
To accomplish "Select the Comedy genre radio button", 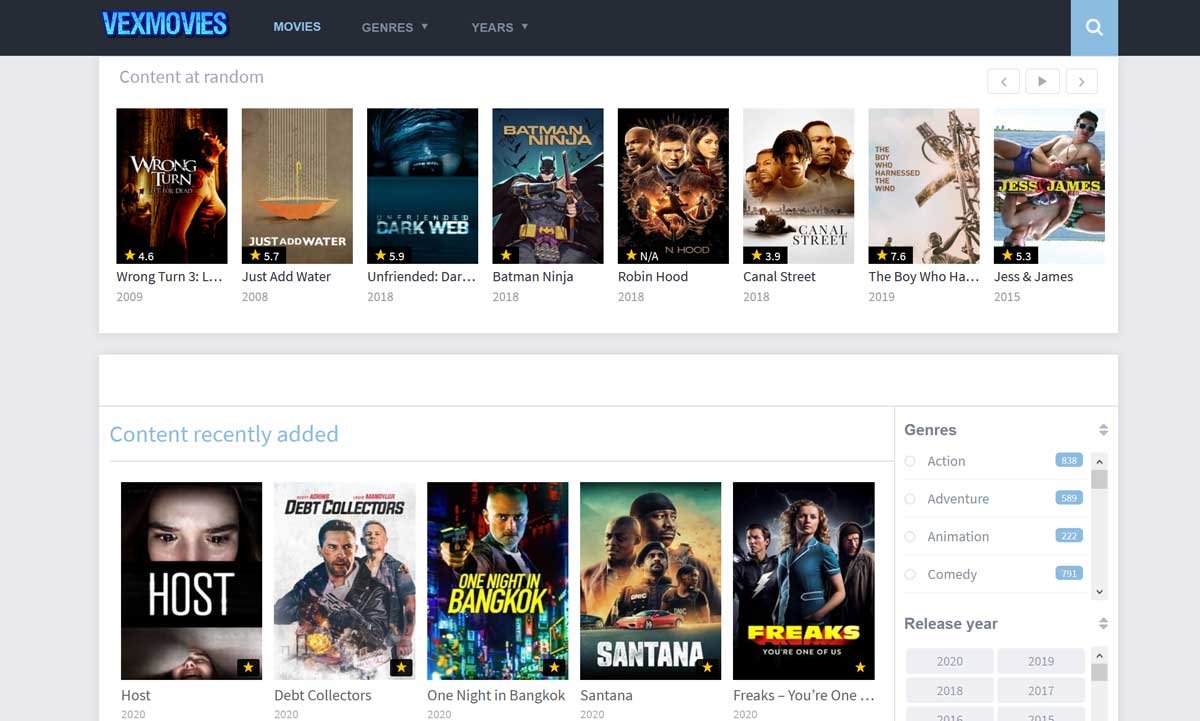I will point(910,575).
